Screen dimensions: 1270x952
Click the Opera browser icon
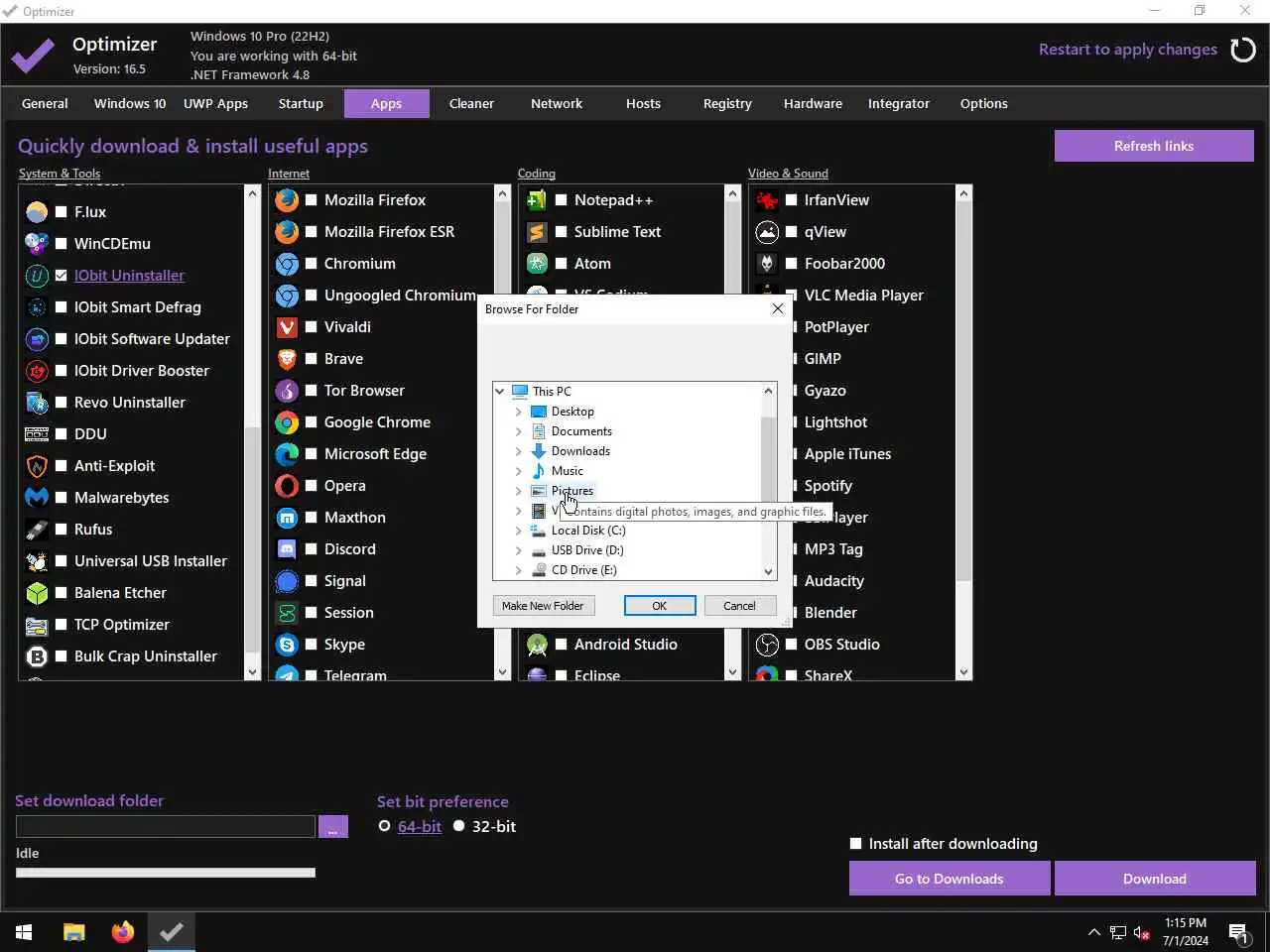coord(287,486)
